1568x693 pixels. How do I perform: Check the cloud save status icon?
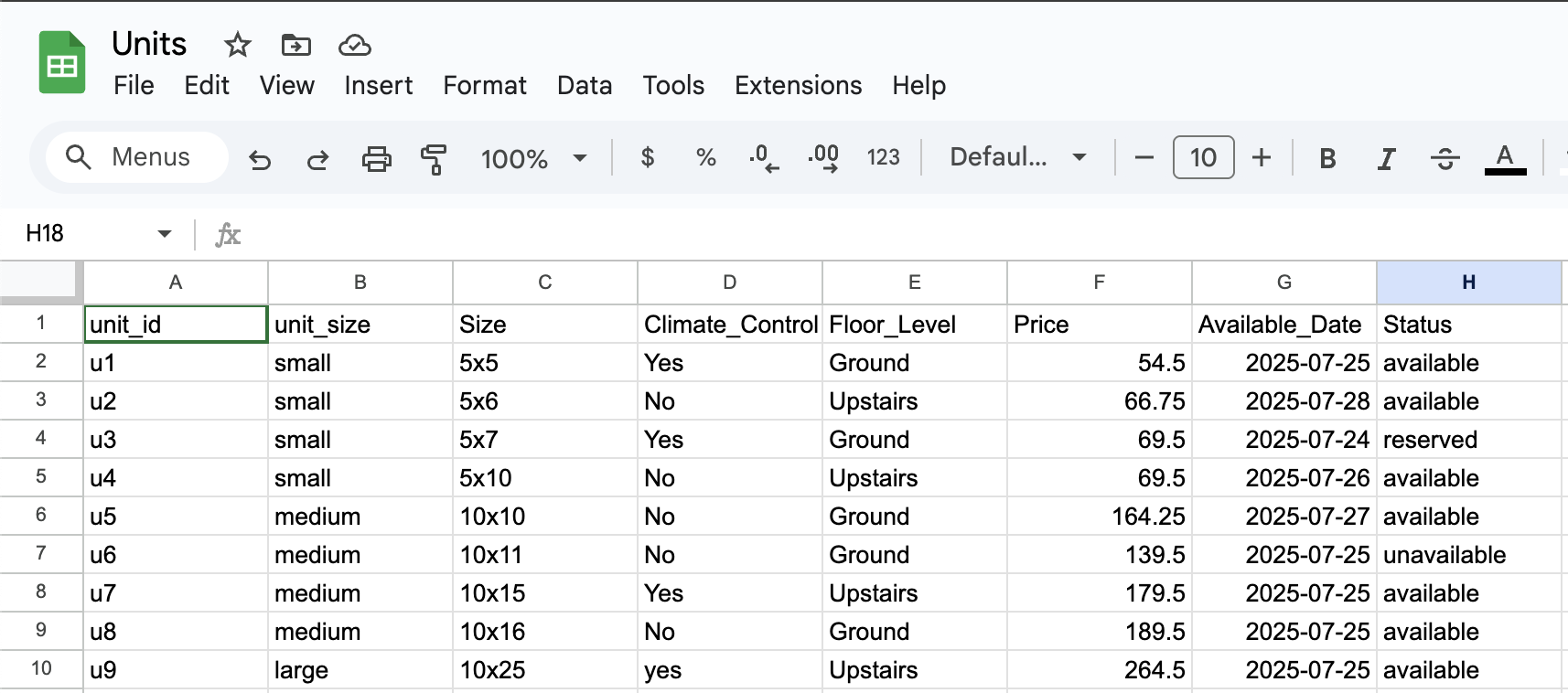(354, 44)
